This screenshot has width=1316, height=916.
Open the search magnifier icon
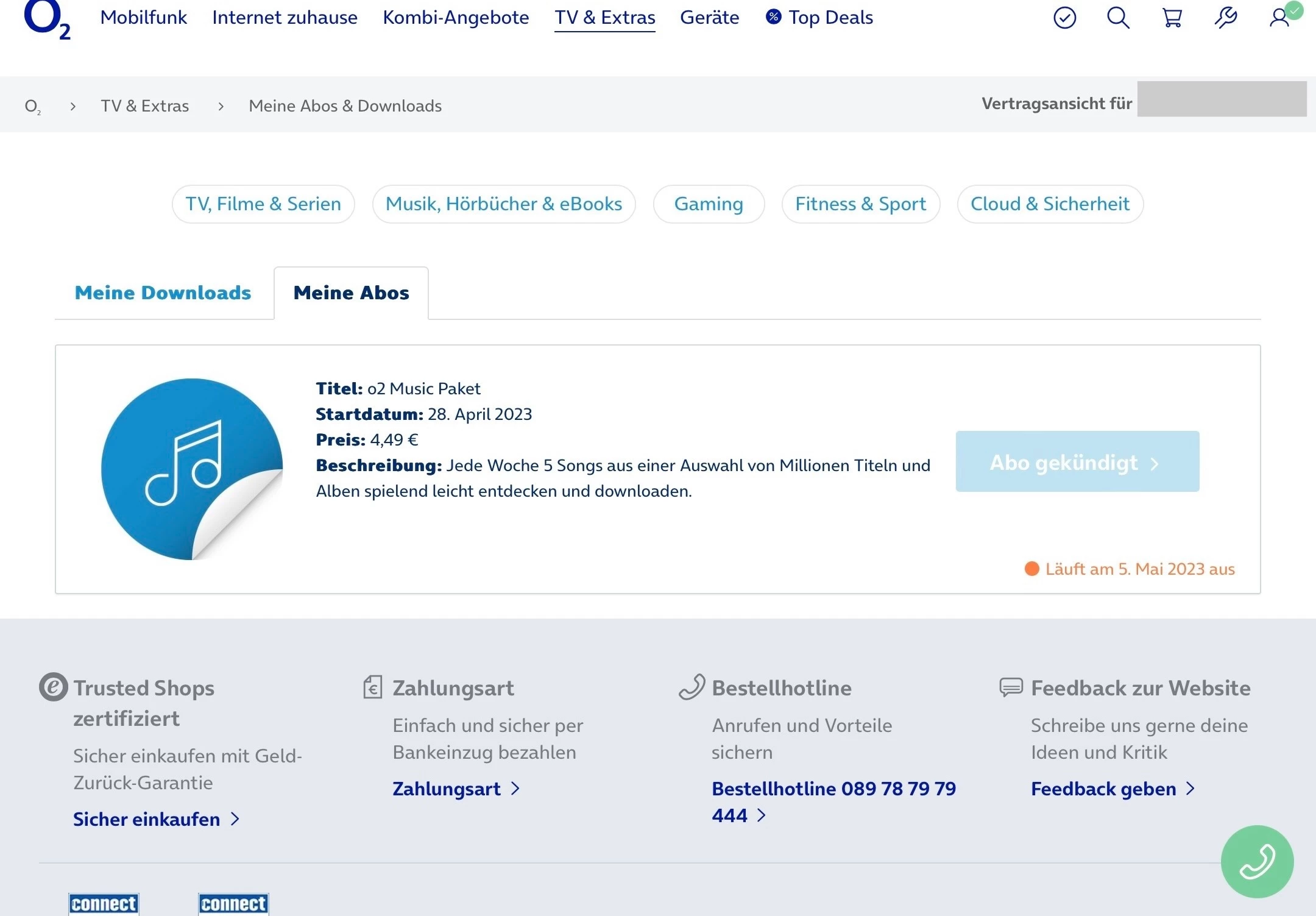[1118, 18]
